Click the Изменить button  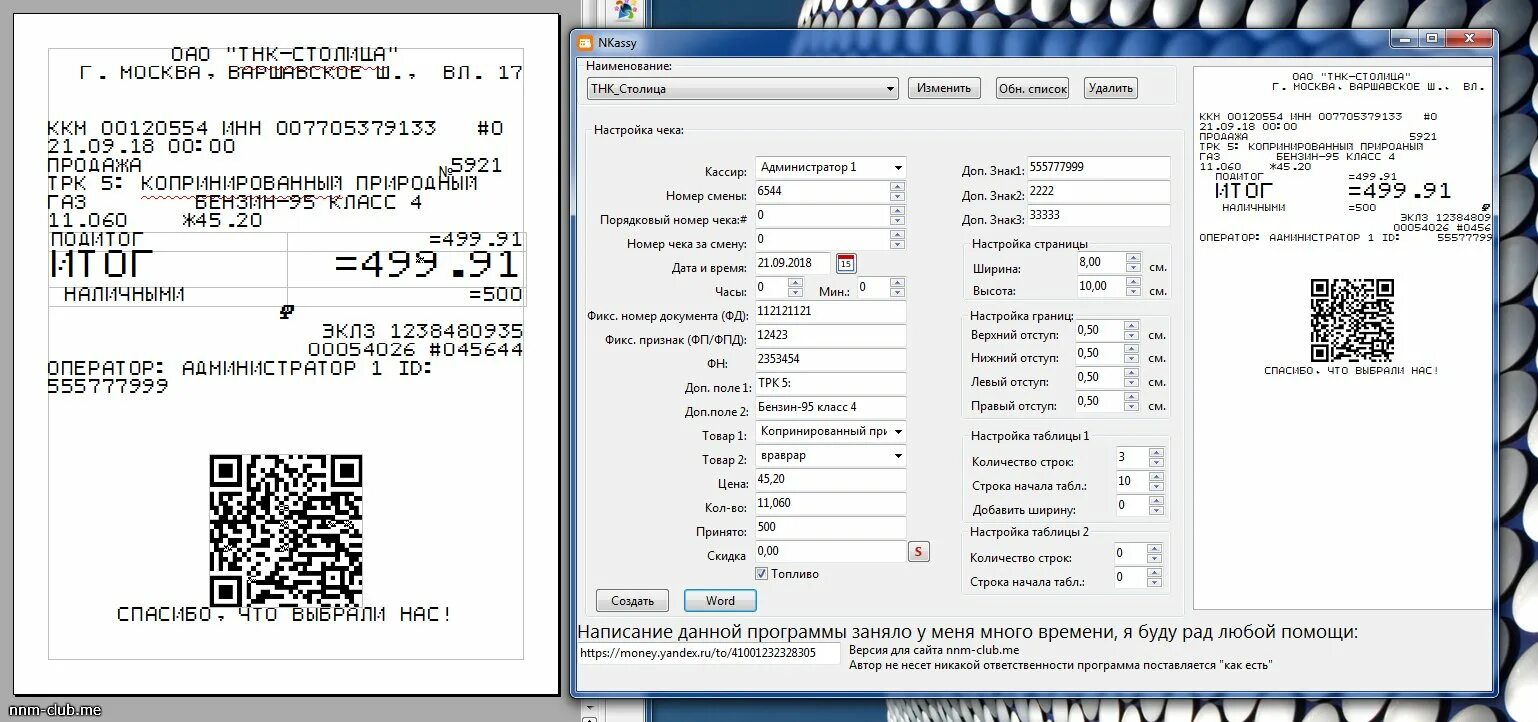(x=944, y=88)
